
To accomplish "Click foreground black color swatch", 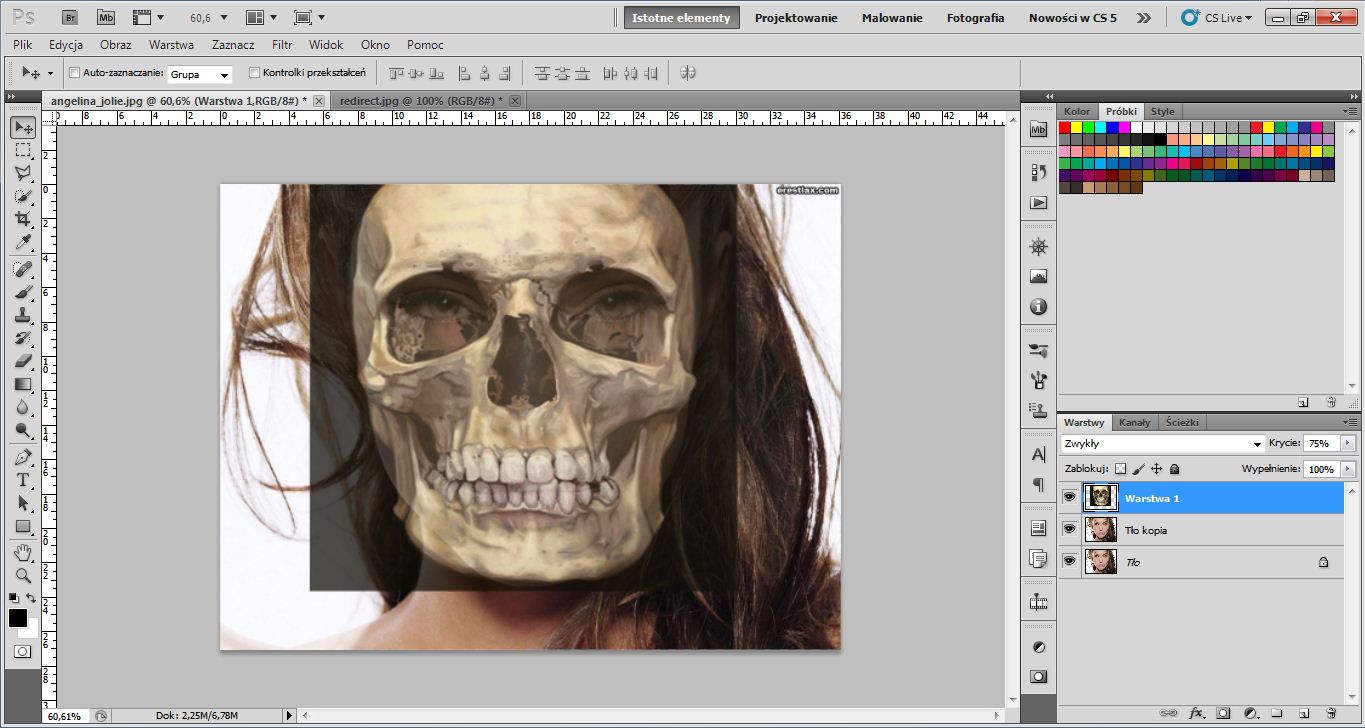I will pos(18,618).
